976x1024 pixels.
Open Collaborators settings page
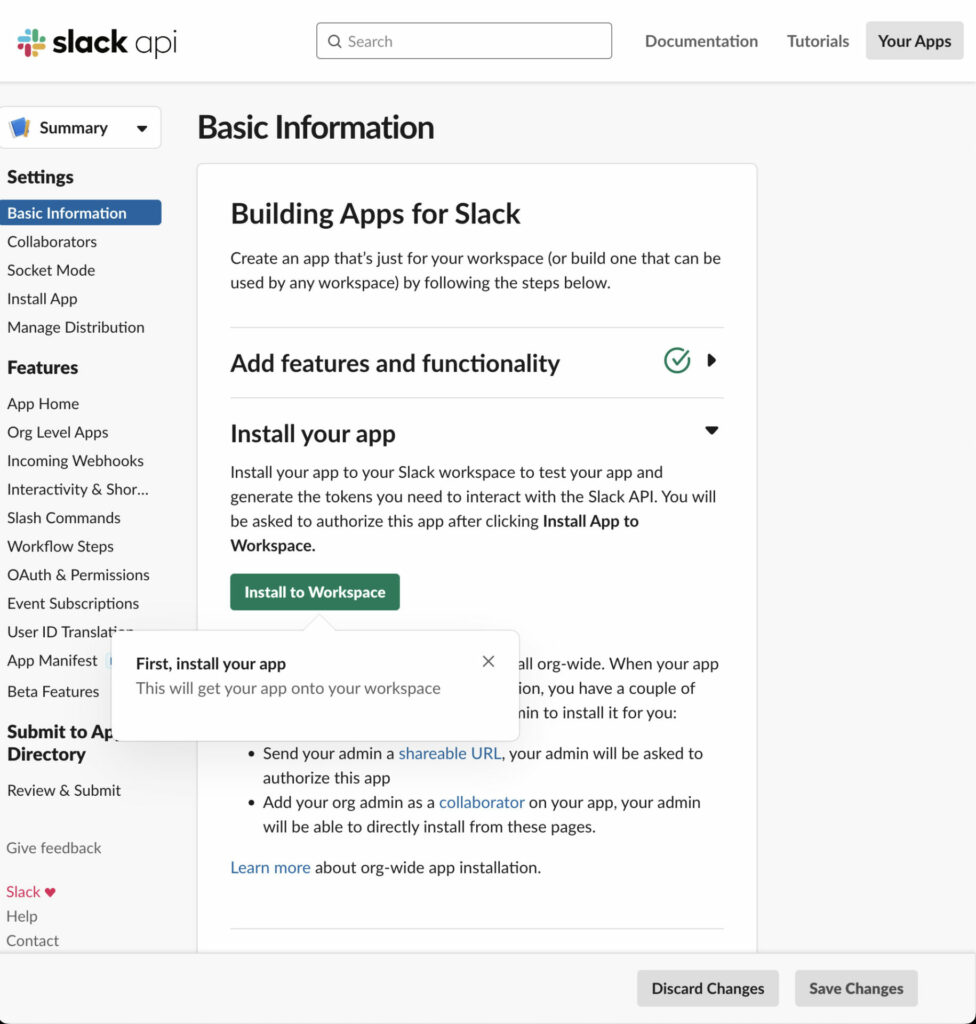click(x=52, y=242)
